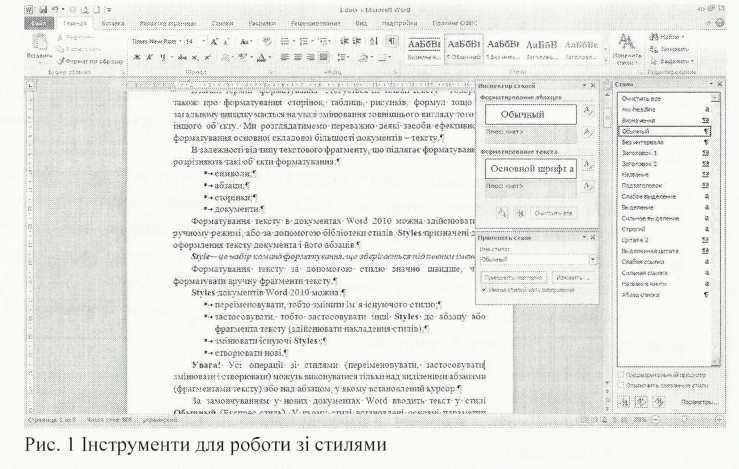
Task: Click the multilevel list icon
Action: pos(324,41)
